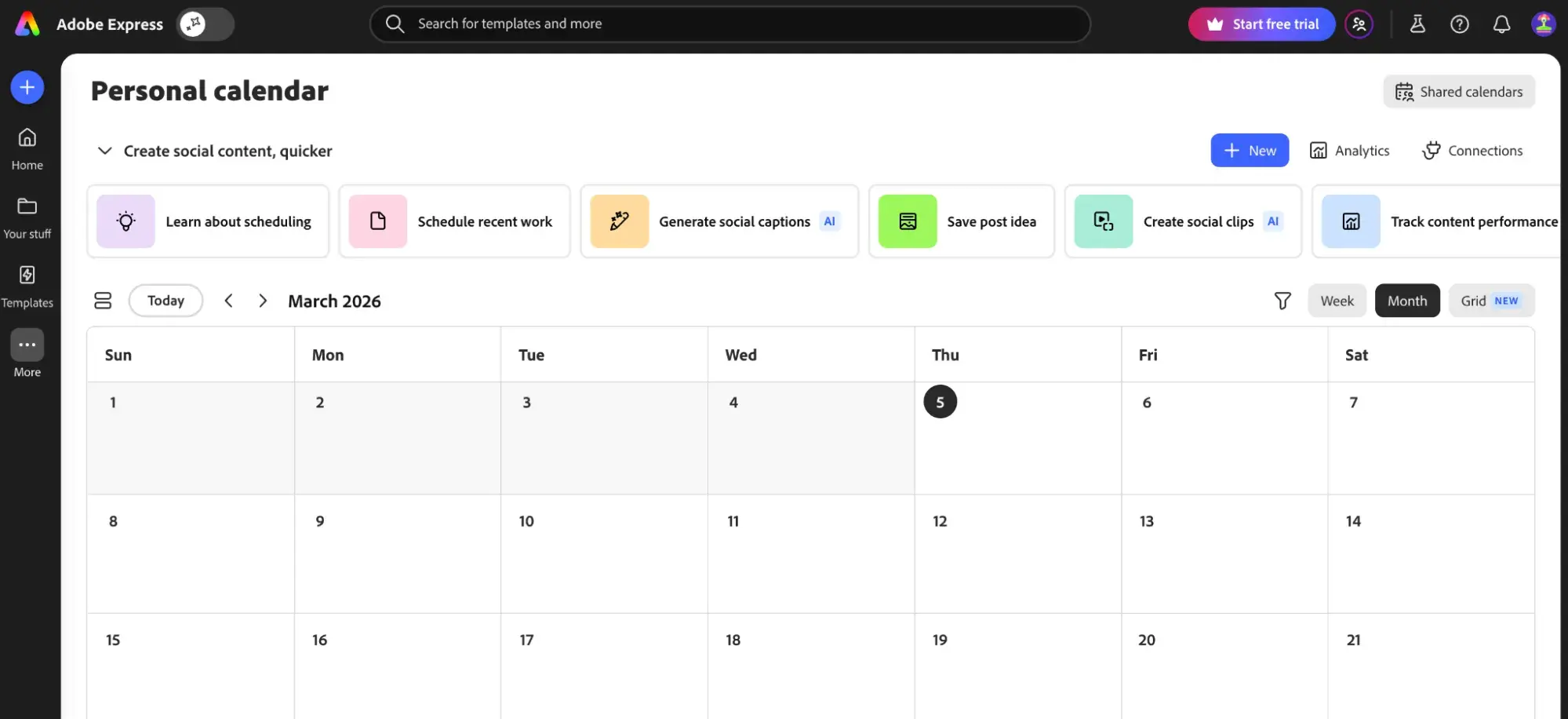
Task: Click the previous month chevron
Action: (228, 301)
